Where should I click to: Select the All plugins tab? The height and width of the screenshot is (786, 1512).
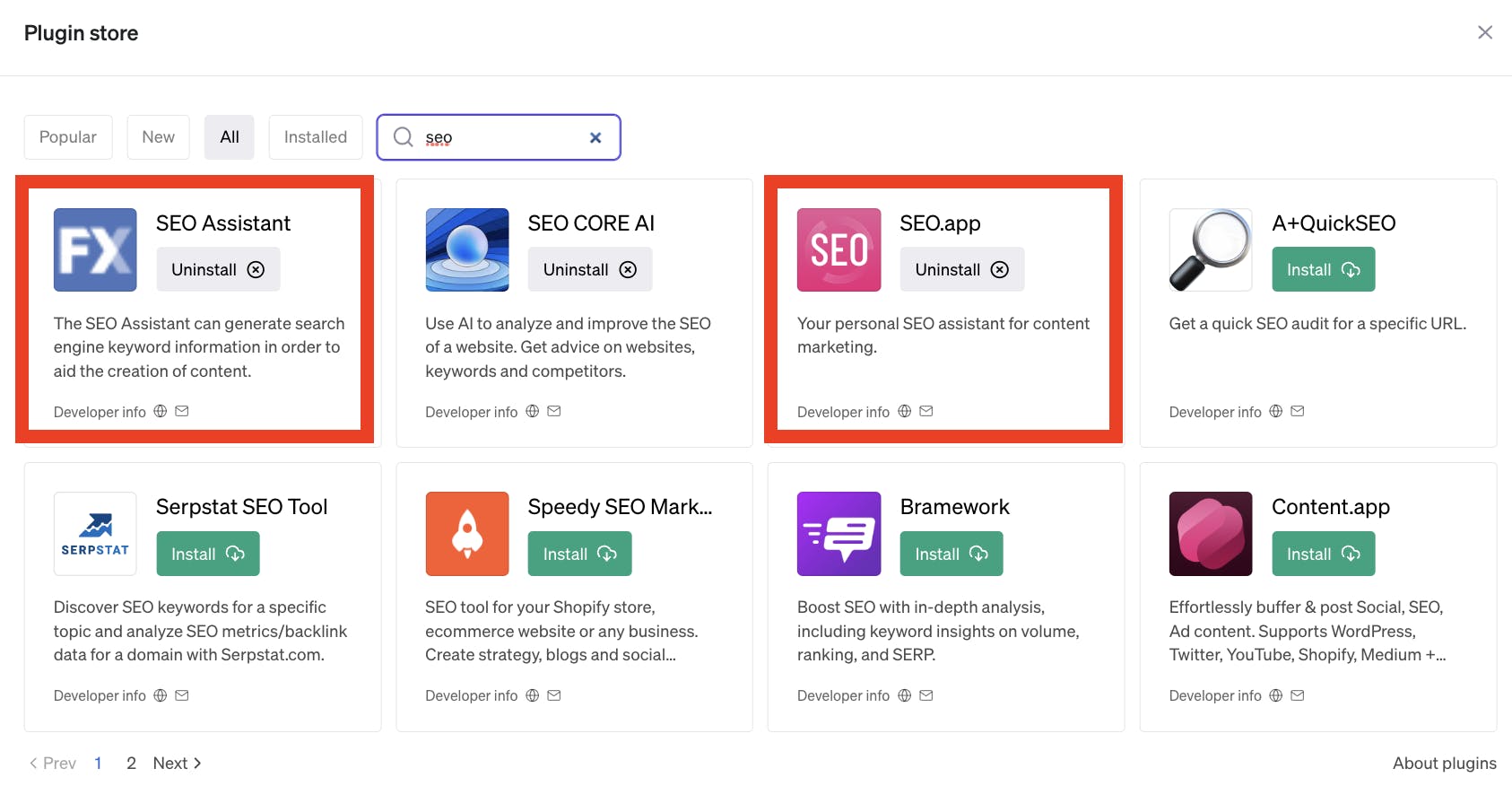coord(230,137)
